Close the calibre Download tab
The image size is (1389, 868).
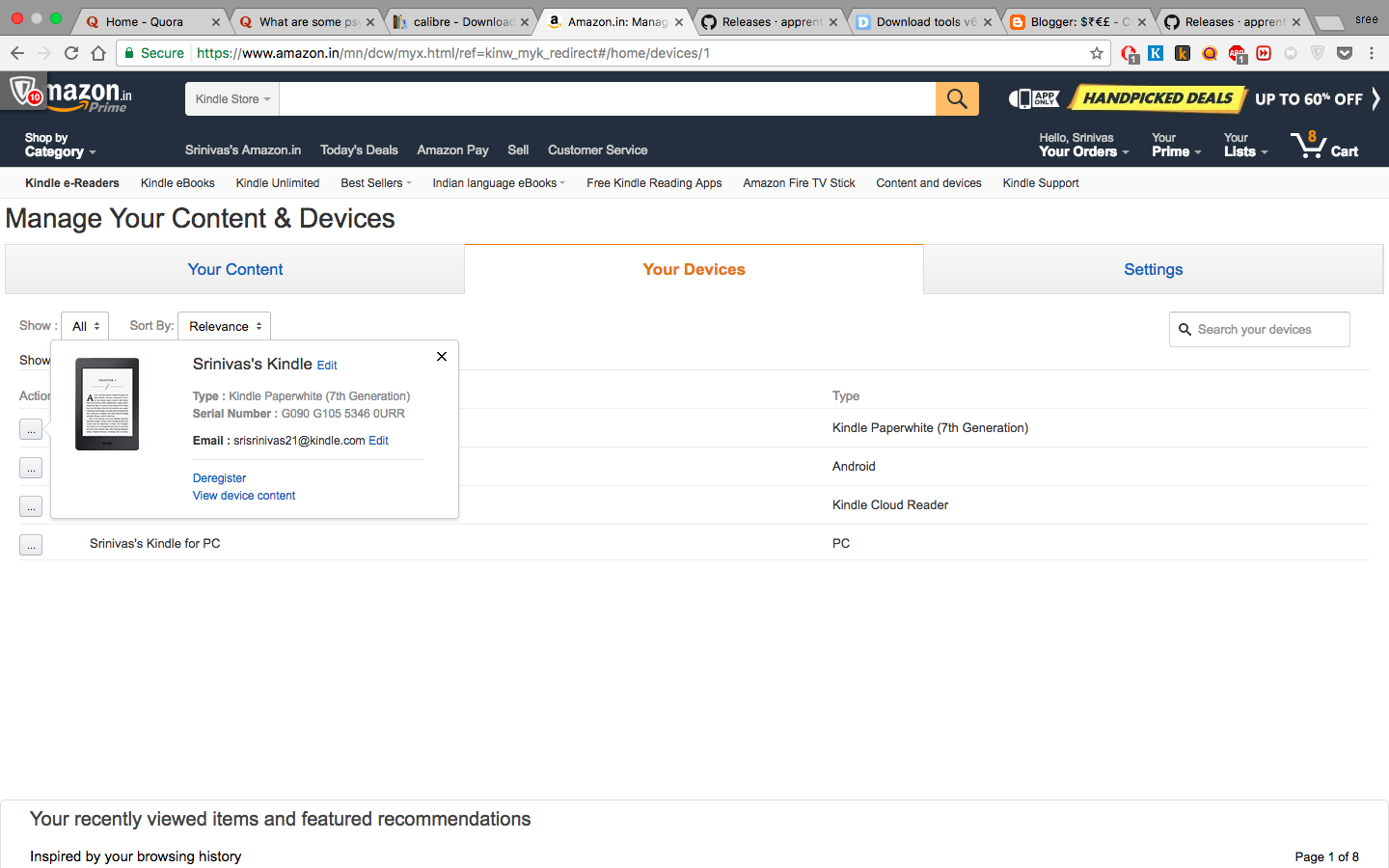point(525,22)
